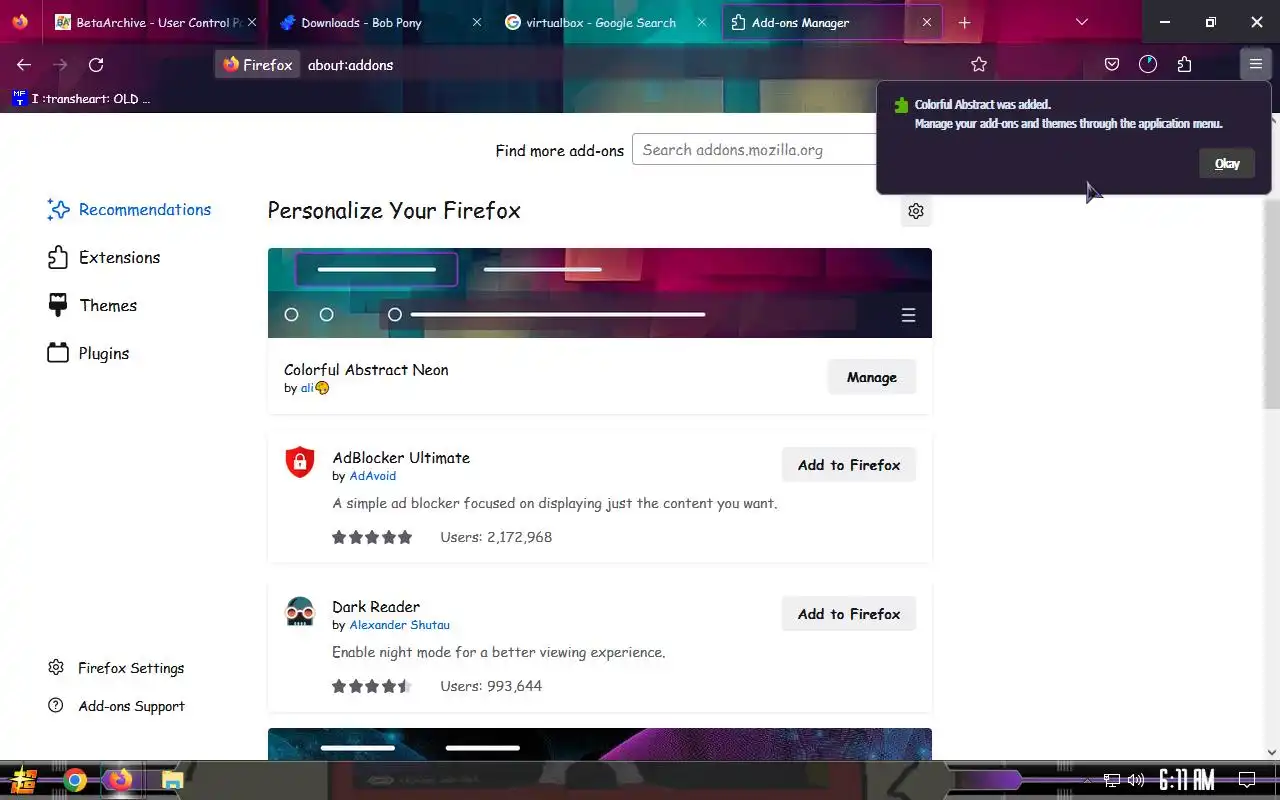
Task: Click the Extensions puzzle icon in toolbar
Action: 1184,64
